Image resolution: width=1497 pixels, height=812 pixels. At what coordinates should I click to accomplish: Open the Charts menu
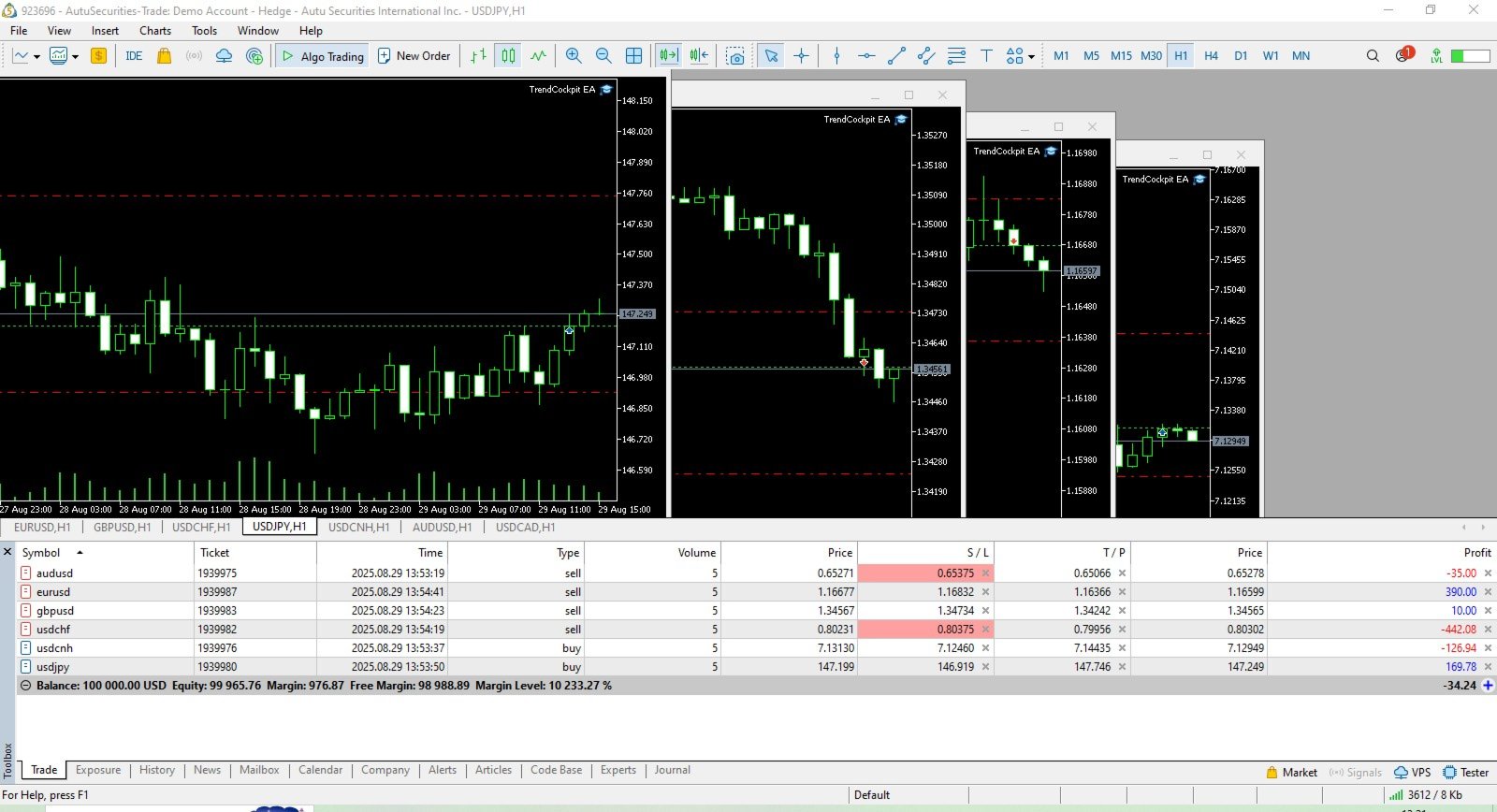pyautogui.click(x=155, y=31)
